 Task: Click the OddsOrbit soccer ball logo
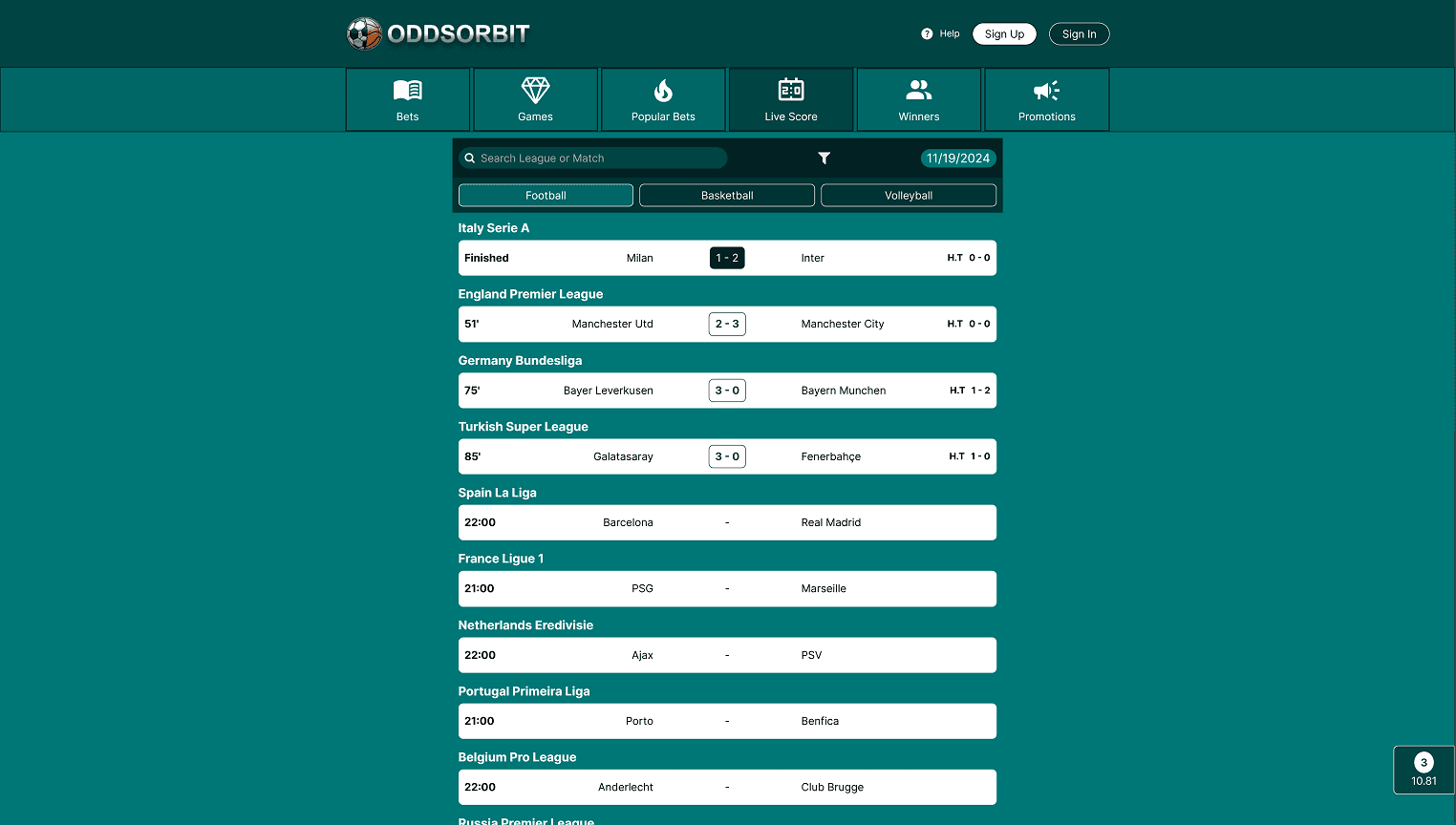pos(364,33)
